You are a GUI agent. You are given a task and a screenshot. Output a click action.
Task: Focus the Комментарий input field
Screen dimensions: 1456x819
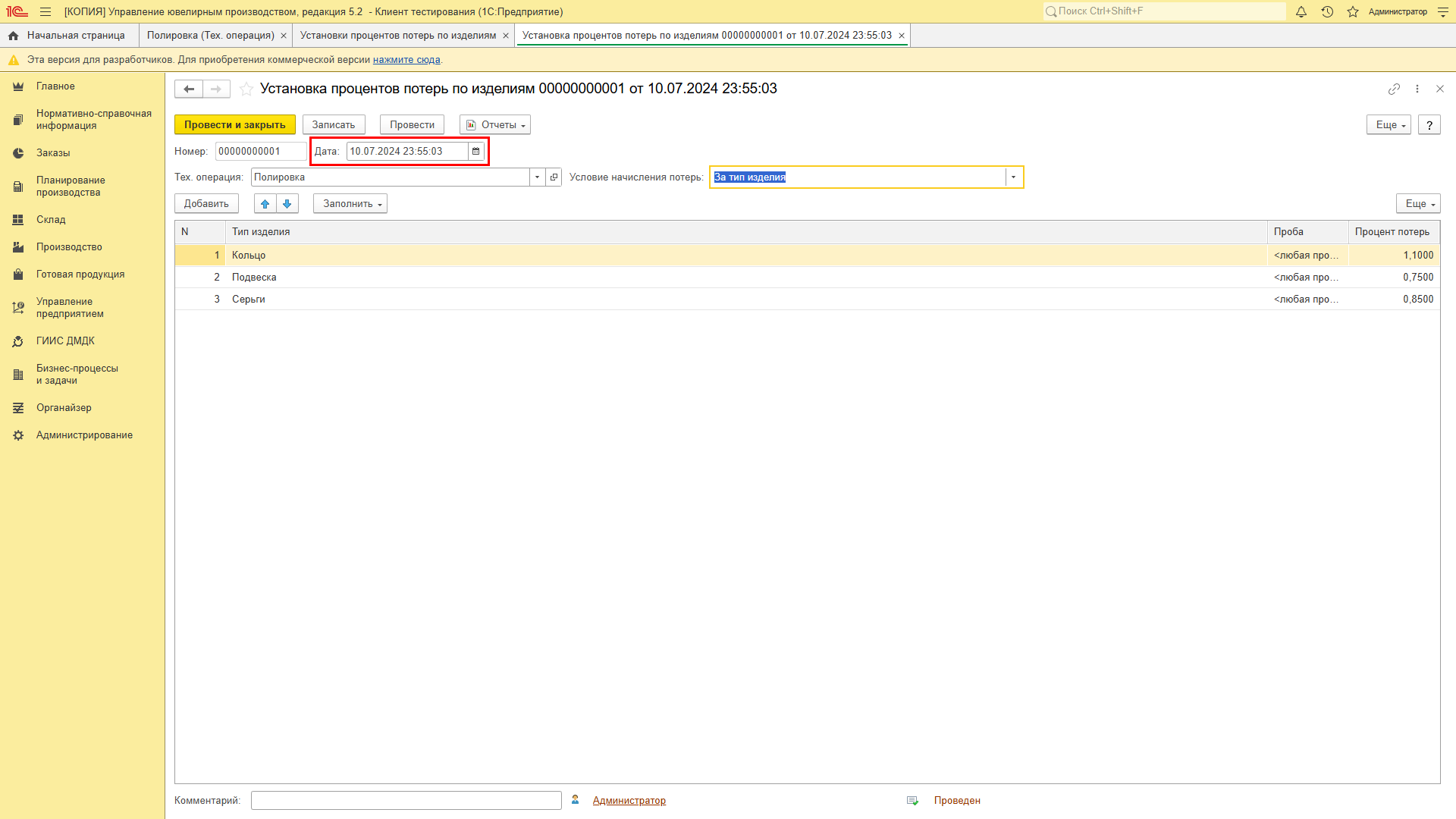click(406, 801)
